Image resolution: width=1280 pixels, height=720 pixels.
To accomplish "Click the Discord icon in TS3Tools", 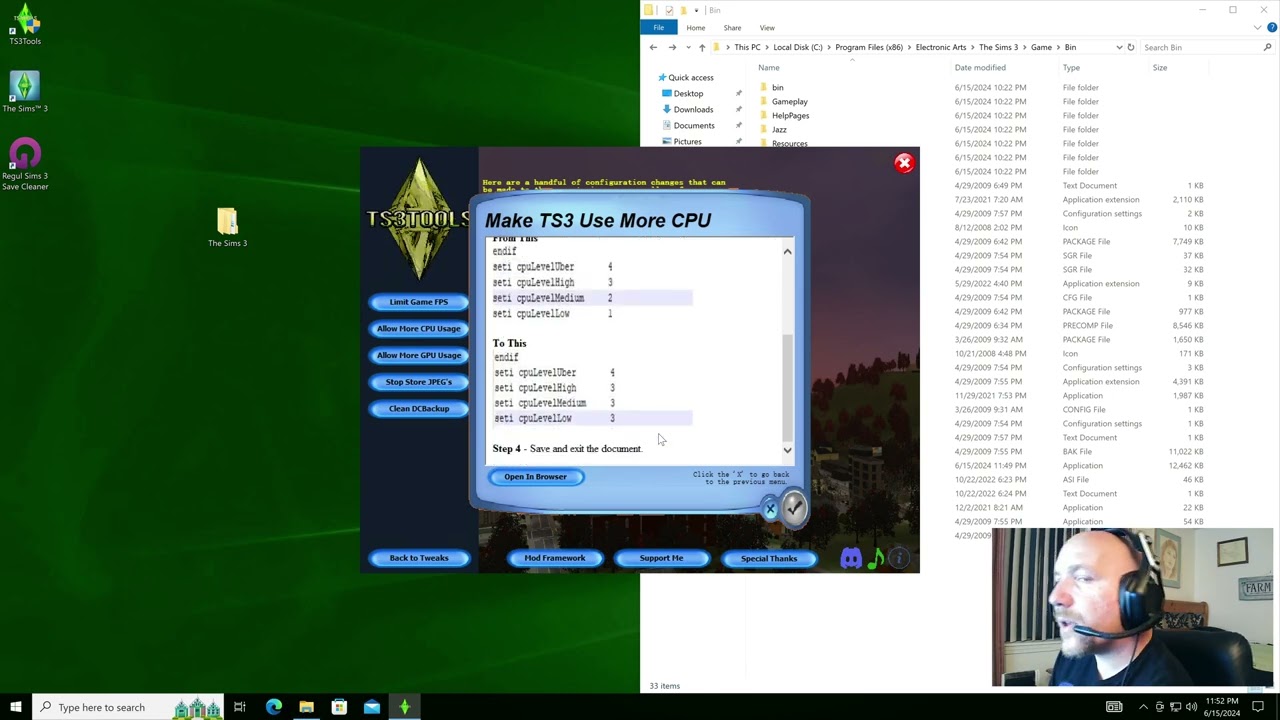I will pos(851,559).
